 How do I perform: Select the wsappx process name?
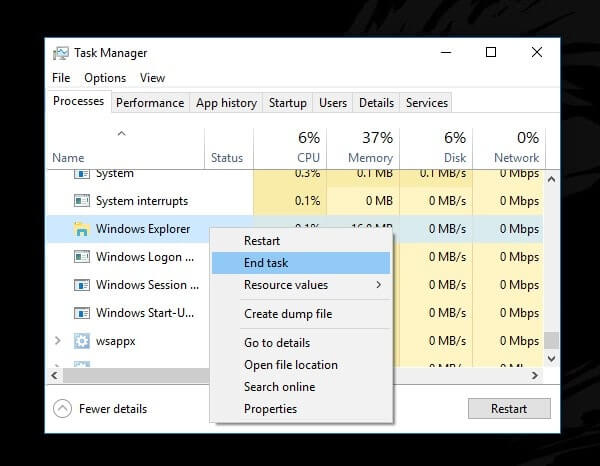116,341
